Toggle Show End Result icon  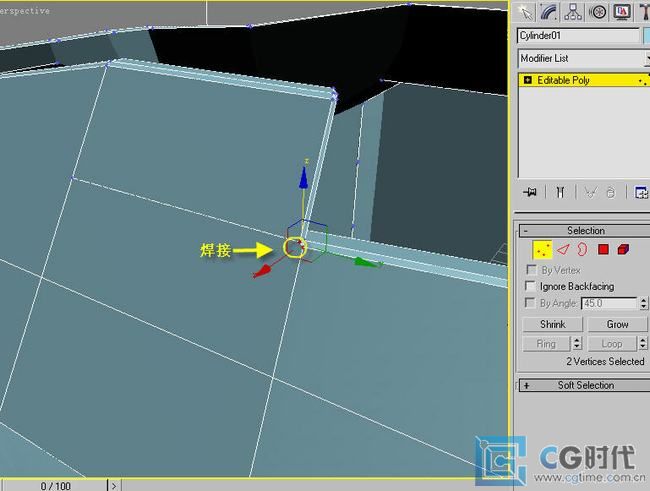[x=560, y=192]
